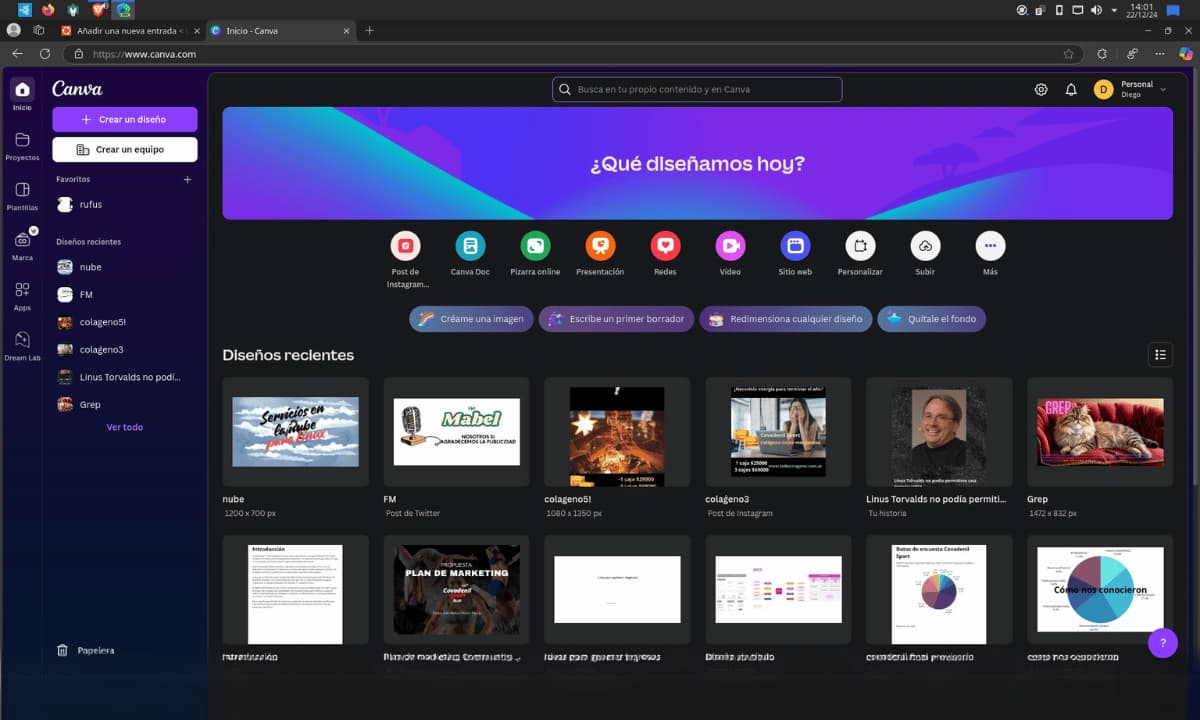The width and height of the screenshot is (1200, 720).
Task: Click the Subir upload icon
Action: pyautogui.click(x=925, y=245)
